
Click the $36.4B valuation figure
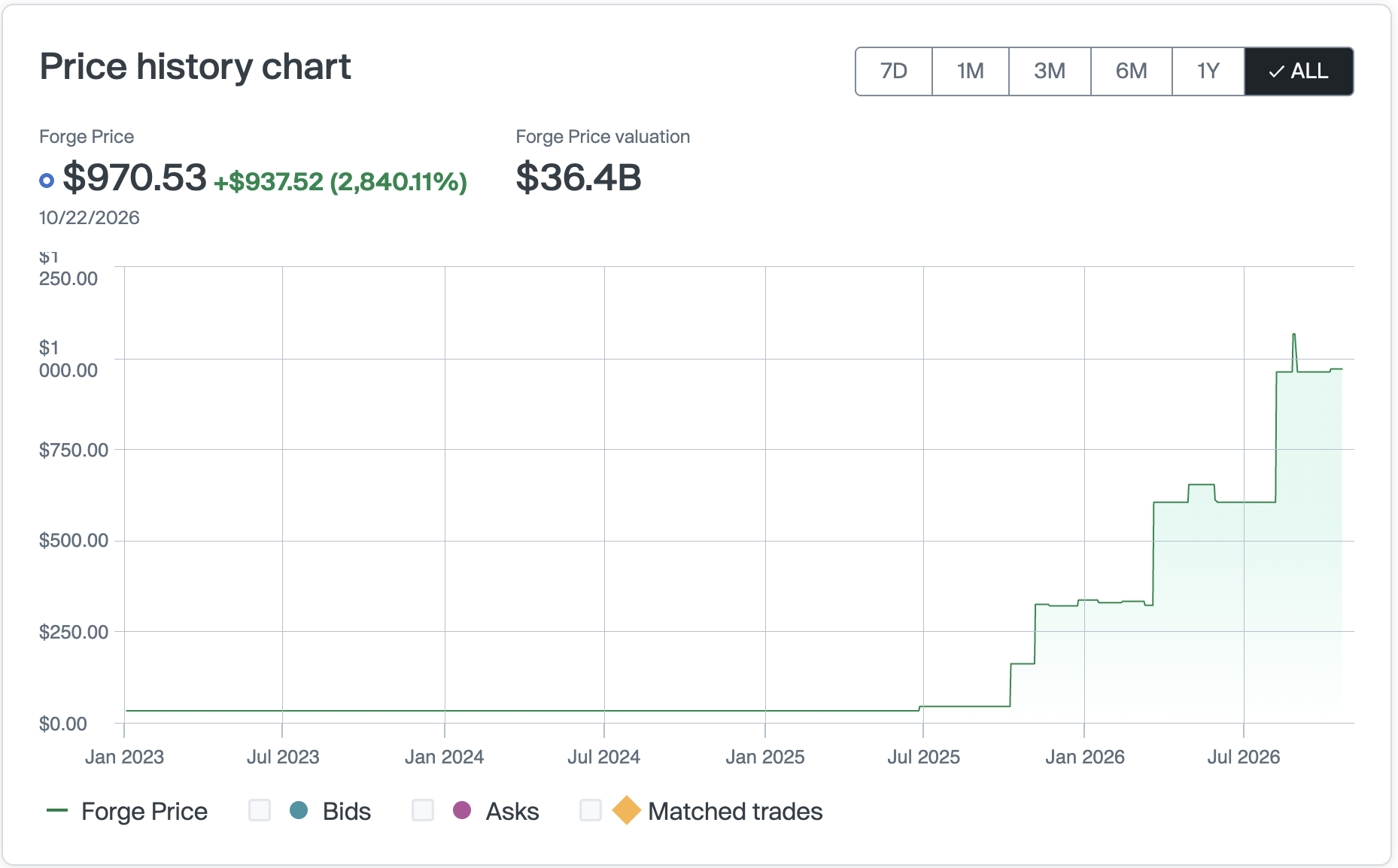coord(579,178)
